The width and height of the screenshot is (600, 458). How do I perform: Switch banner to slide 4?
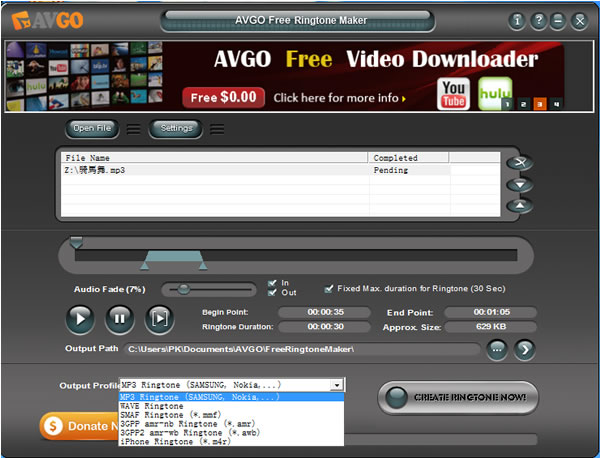pos(556,104)
